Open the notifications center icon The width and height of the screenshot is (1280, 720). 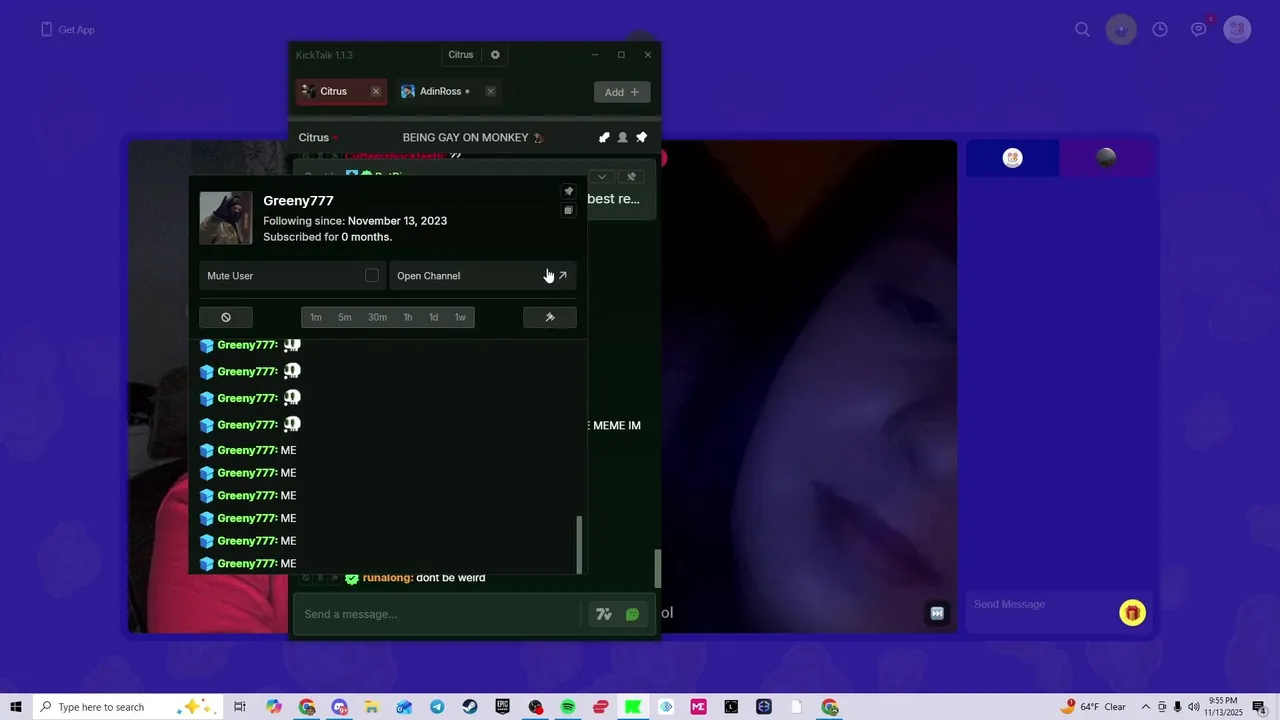tap(1259, 707)
